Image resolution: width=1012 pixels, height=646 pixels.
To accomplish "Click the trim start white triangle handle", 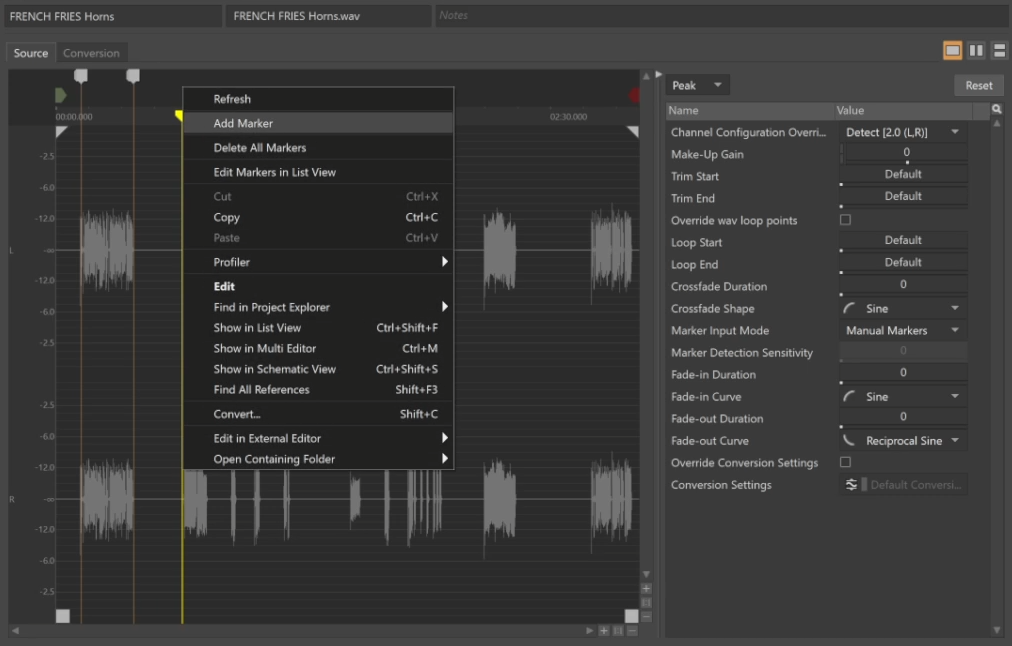I will tap(61, 132).
